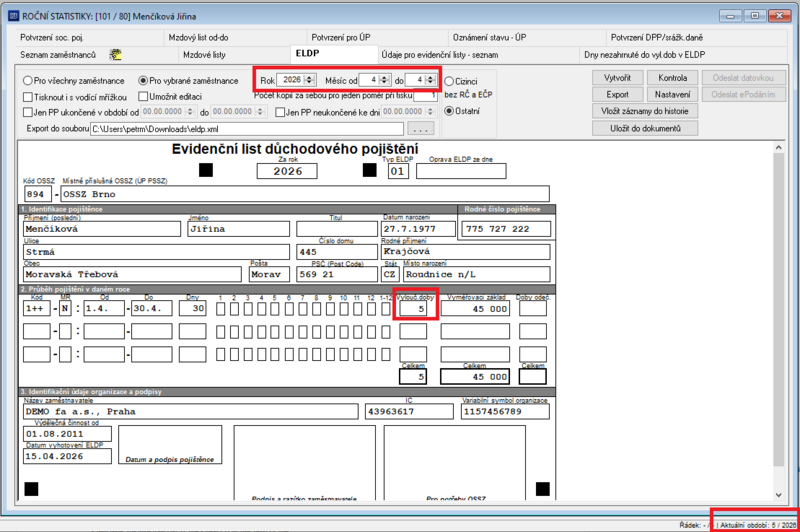Click the Za rok field showing 2026

(x=287, y=171)
